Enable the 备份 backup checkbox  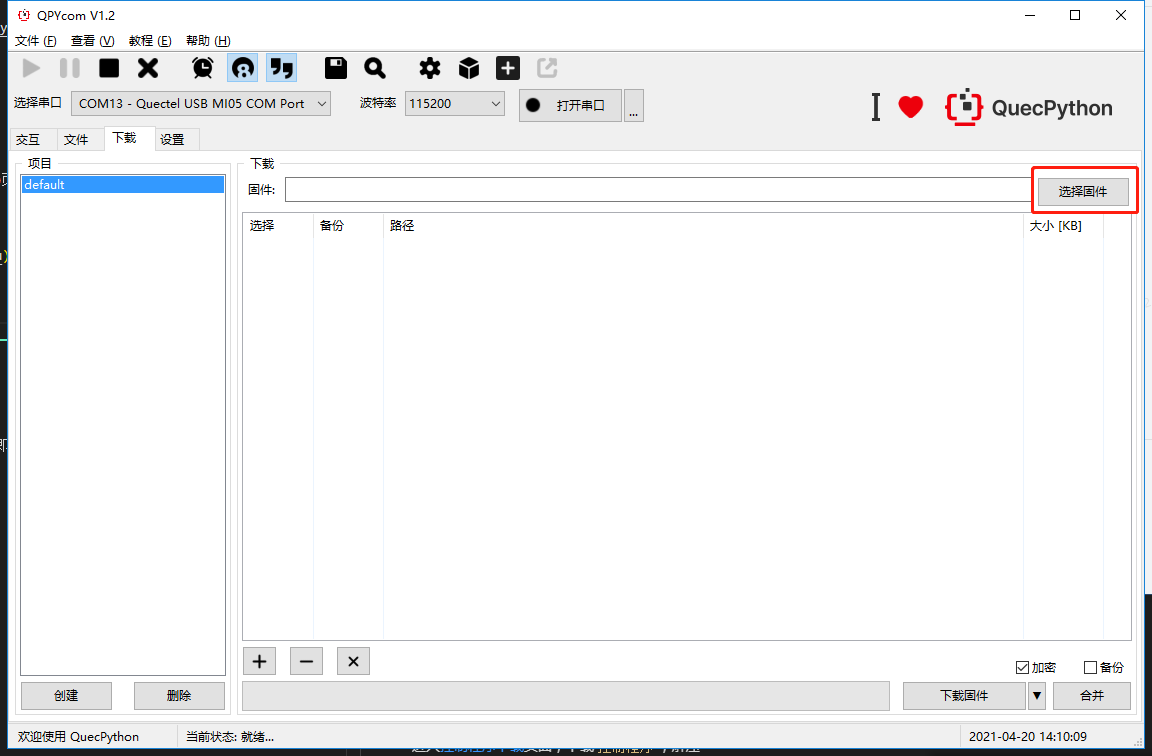[x=1090, y=668]
